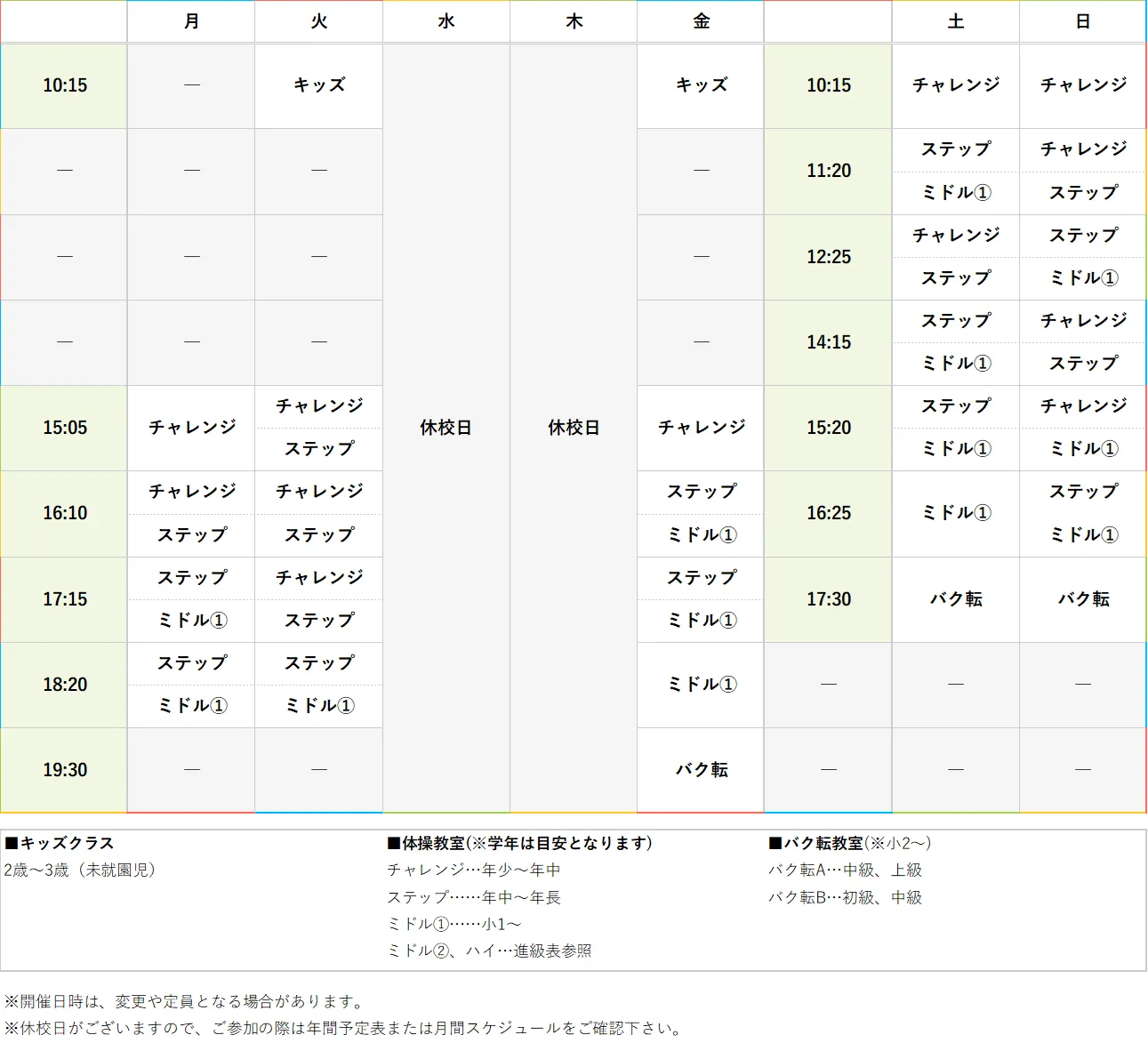Select the チャレンジ class at Monday 15:05
Screen dimensions: 1148x1043
point(190,428)
